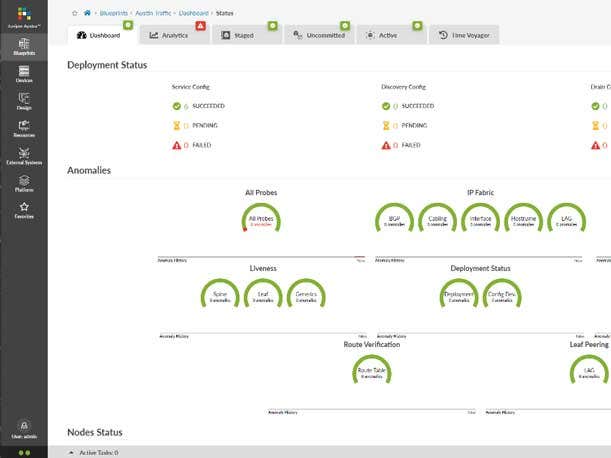This screenshot has width=611, height=458.
Task: Click the All Probes anomaly gauge
Action: (x=261, y=220)
